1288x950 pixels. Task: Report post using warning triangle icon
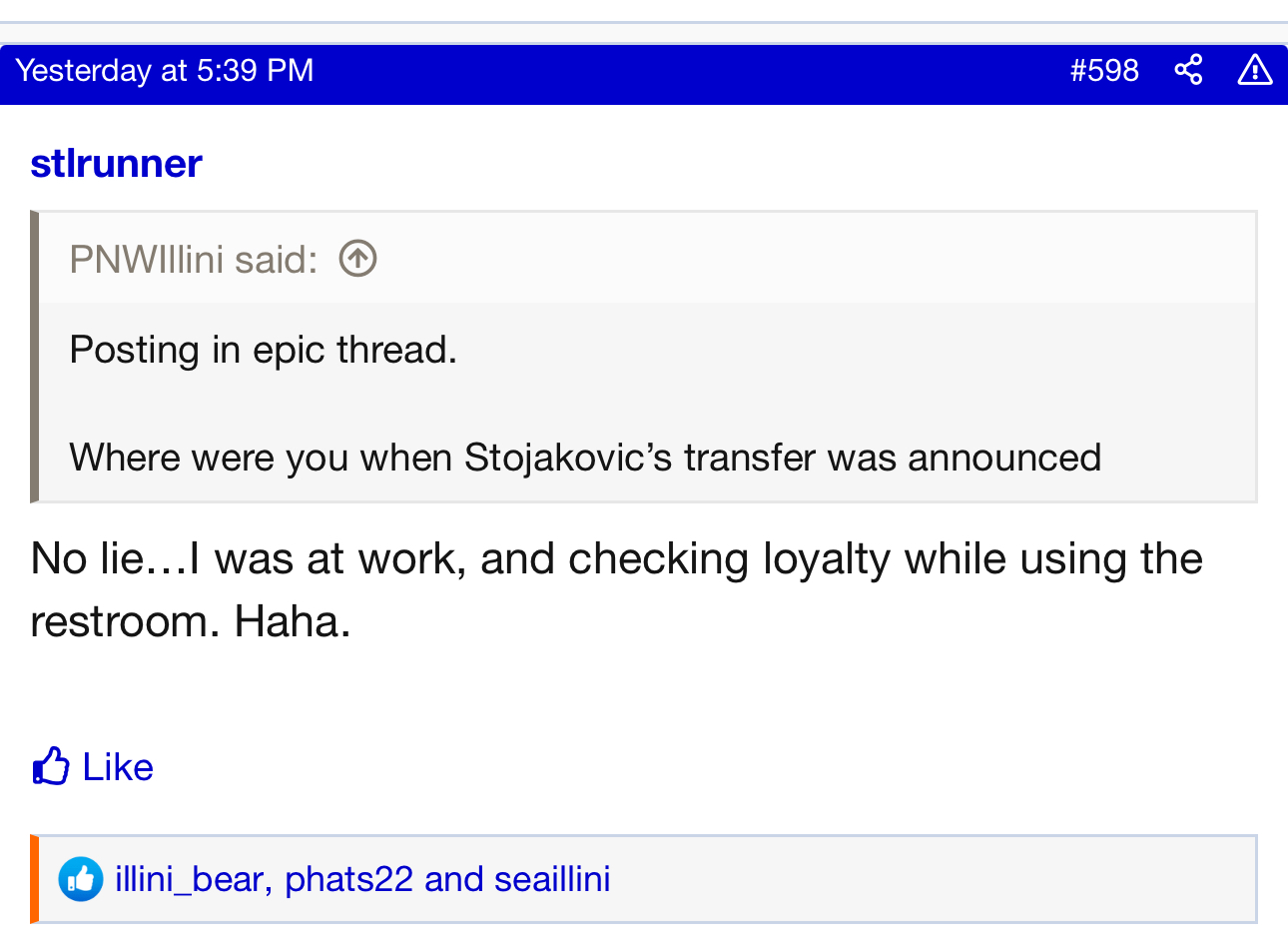coord(1254,70)
